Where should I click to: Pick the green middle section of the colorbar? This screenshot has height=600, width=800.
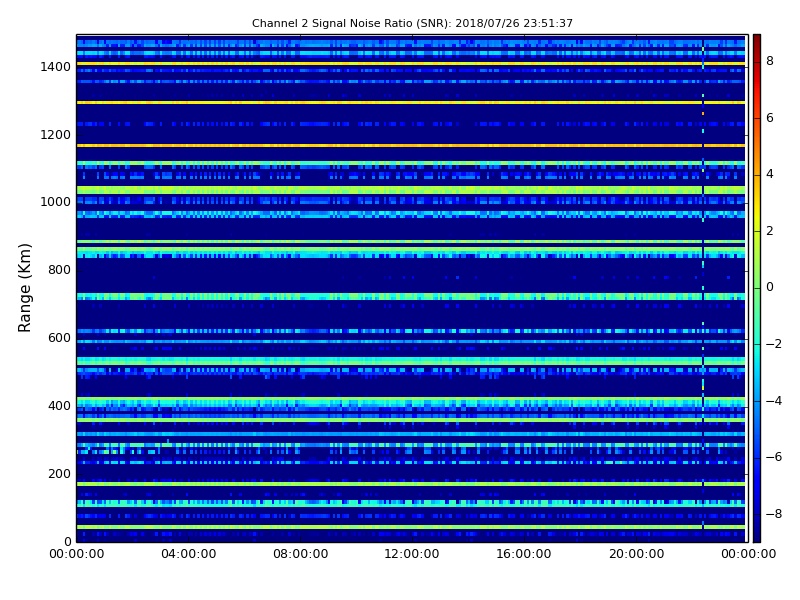point(757,287)
